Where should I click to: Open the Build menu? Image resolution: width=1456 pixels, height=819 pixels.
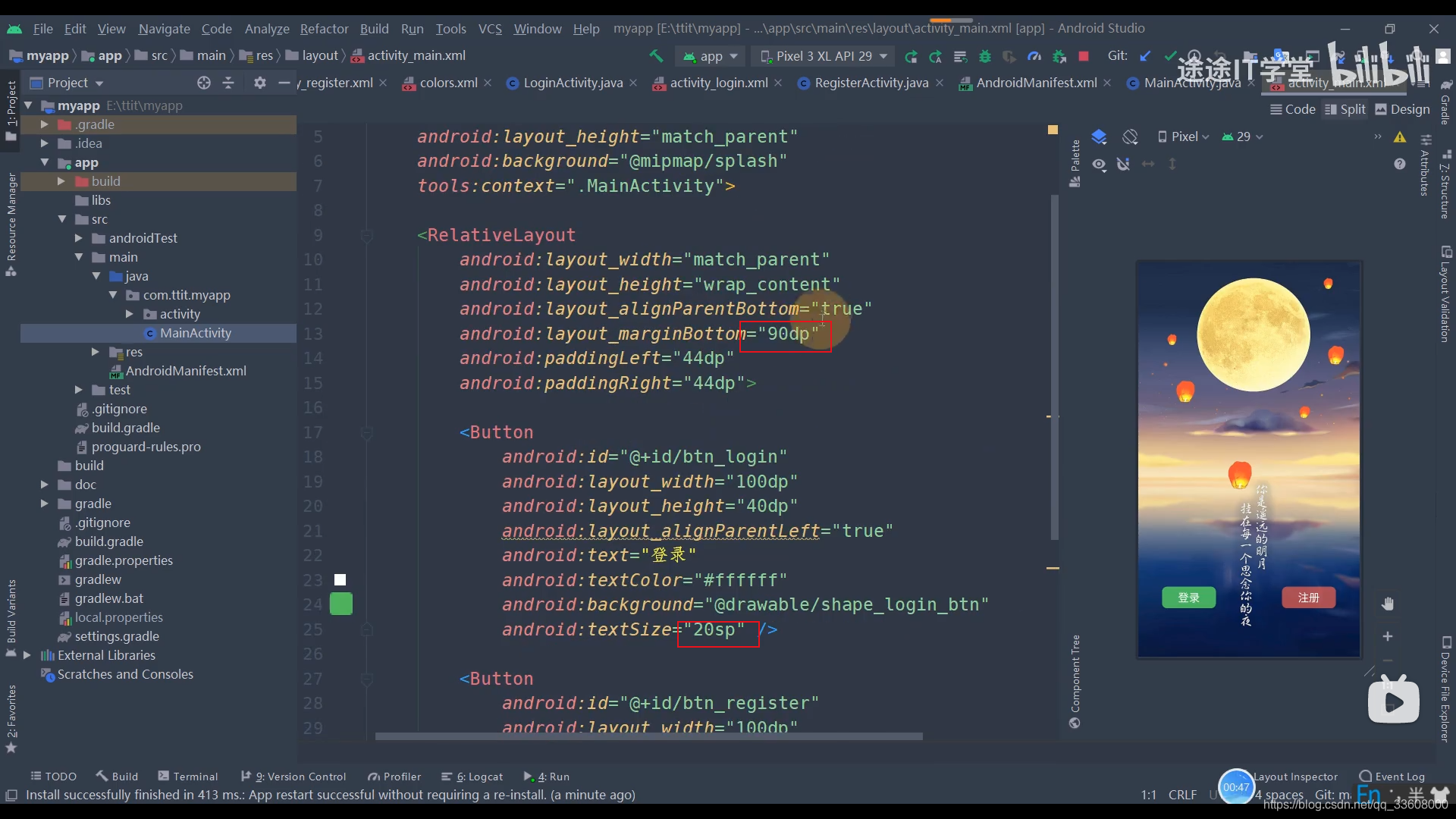374,28
